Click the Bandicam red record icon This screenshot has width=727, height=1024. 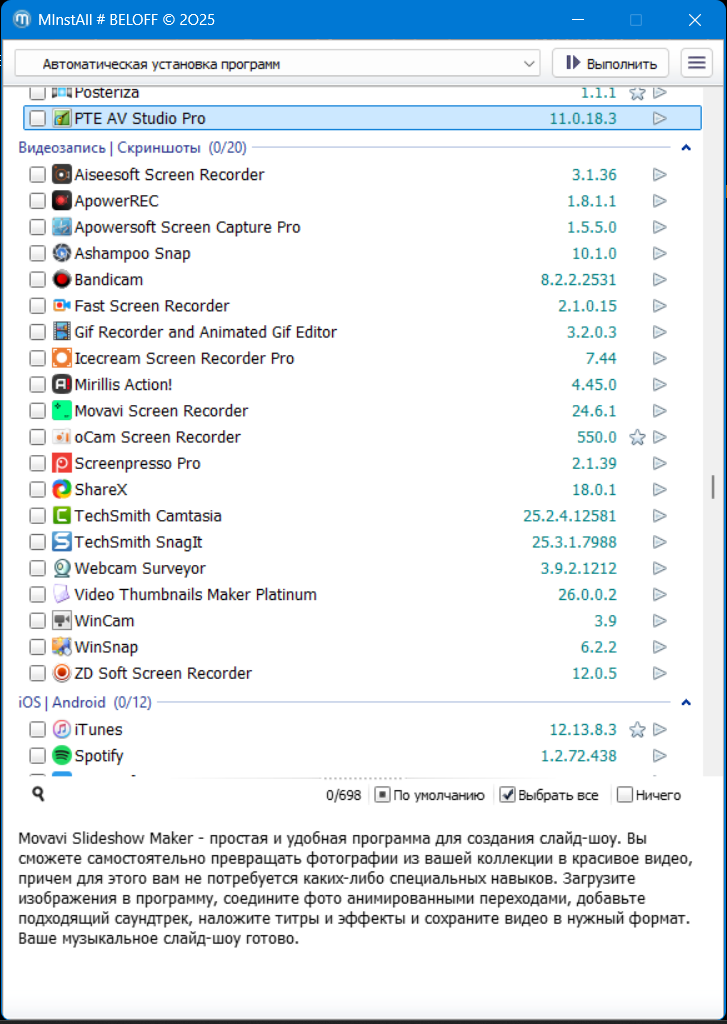(62, 280)
